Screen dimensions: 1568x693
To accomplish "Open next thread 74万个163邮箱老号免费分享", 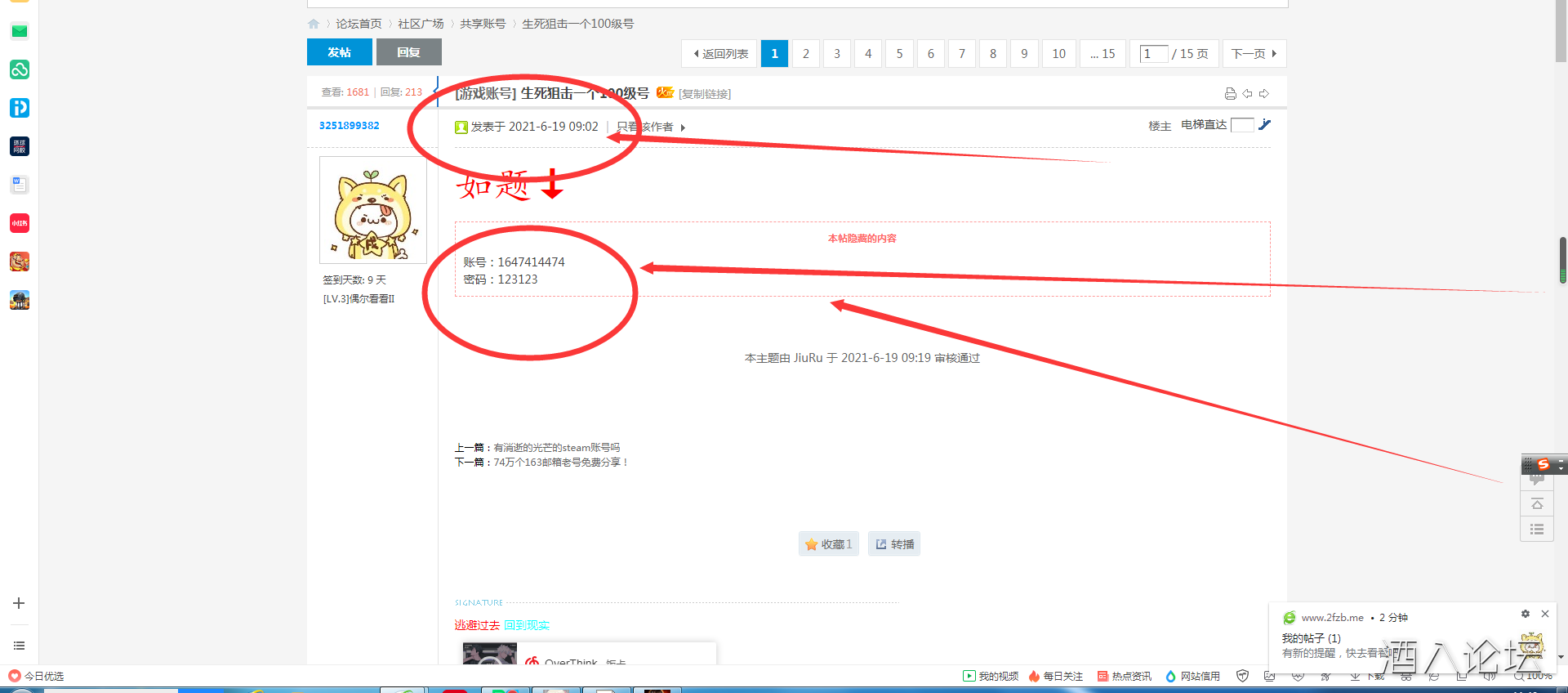I will [561, 463].
